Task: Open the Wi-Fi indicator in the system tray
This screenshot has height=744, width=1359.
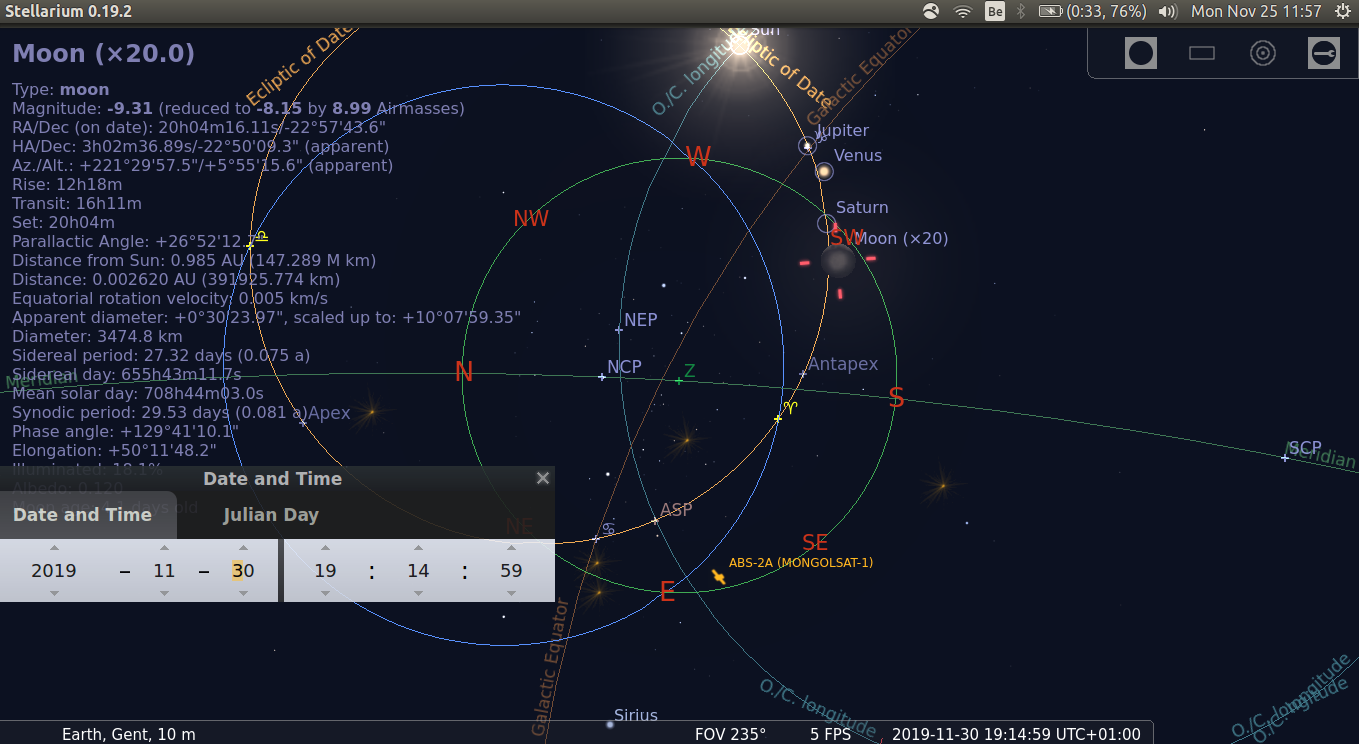Action: click(963, 12)
